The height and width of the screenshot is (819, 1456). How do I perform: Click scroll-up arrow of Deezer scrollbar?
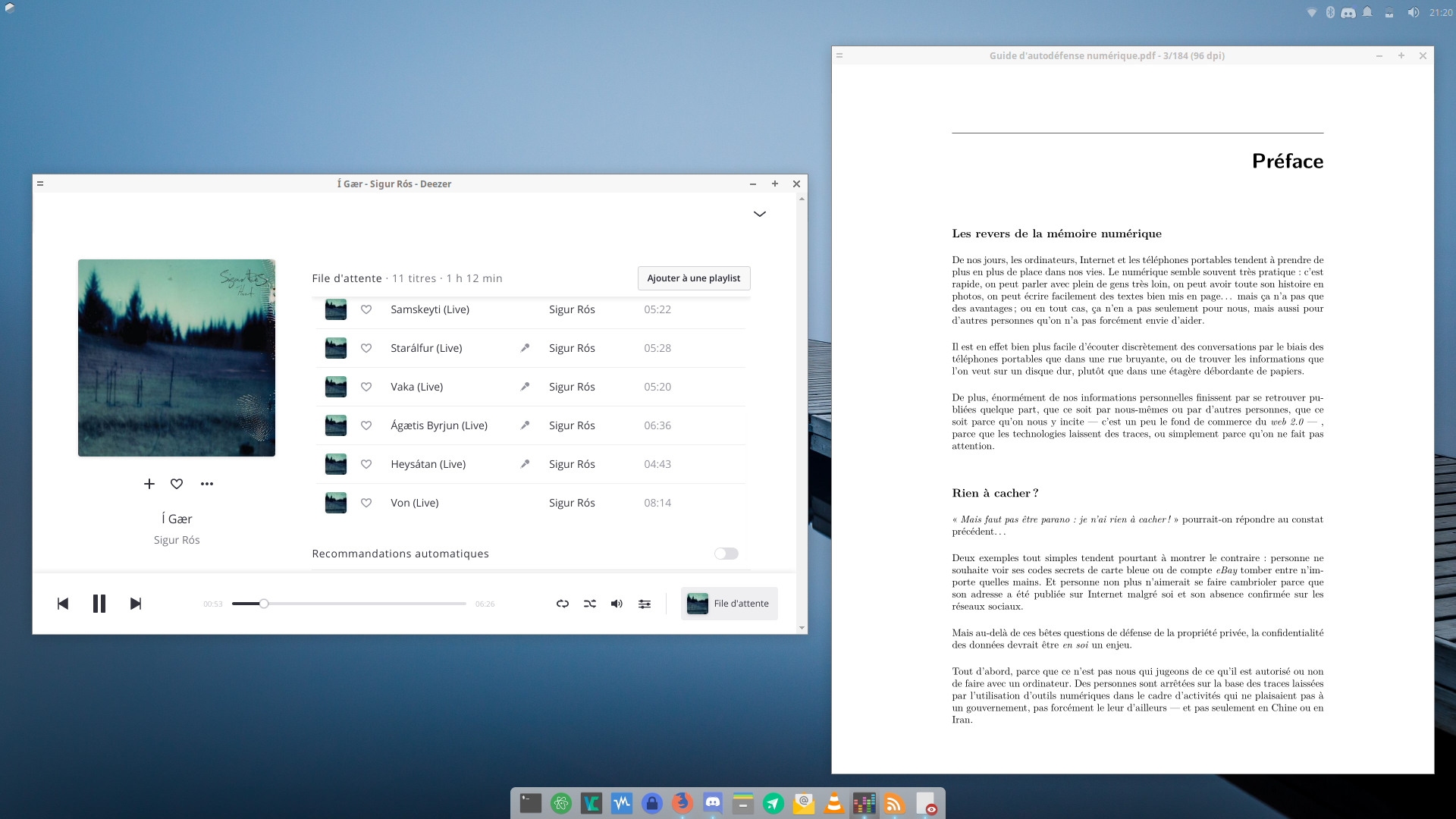(802, 199)
